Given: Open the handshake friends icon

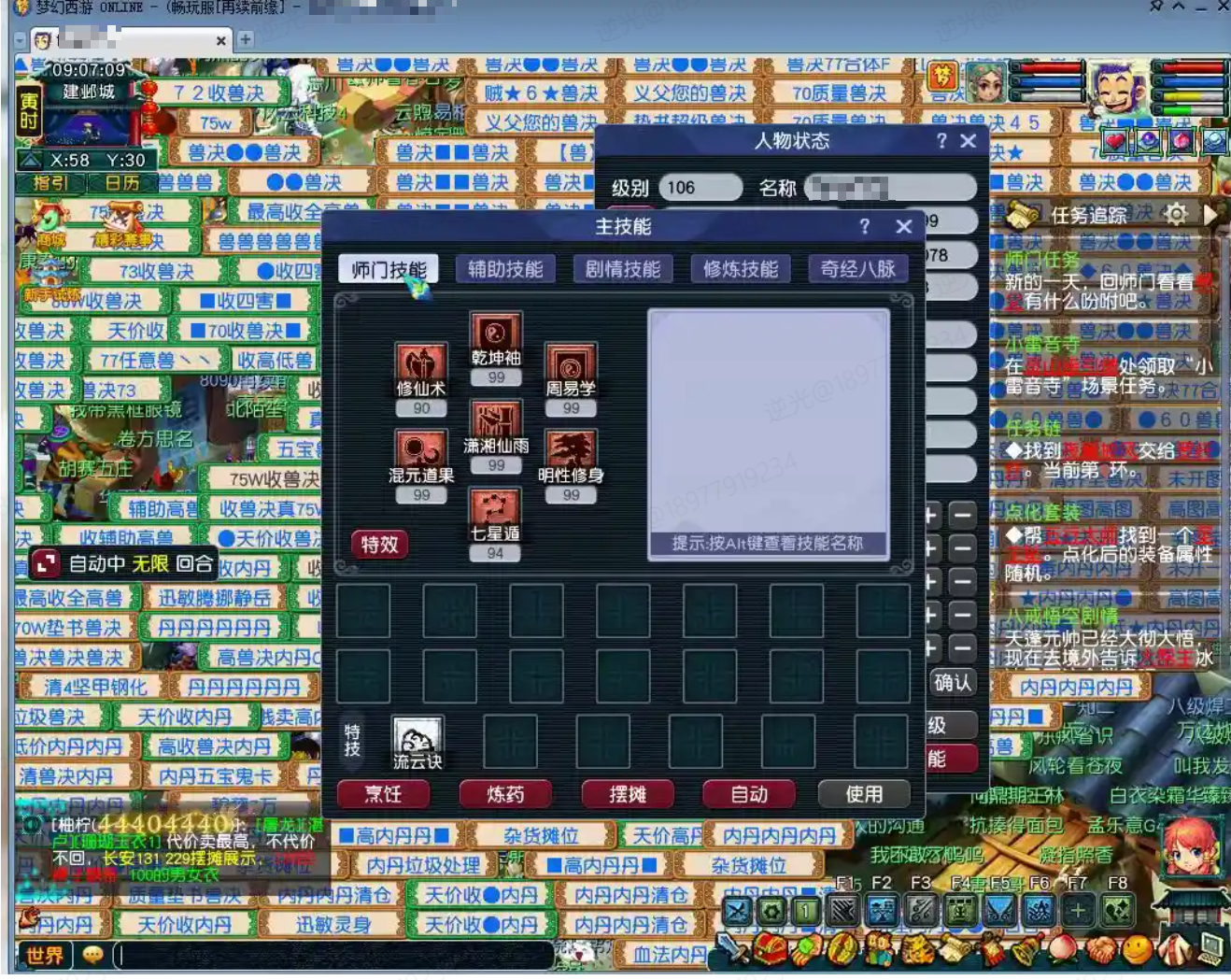Looking at the screenshot, I should (x=1100, y=951).
